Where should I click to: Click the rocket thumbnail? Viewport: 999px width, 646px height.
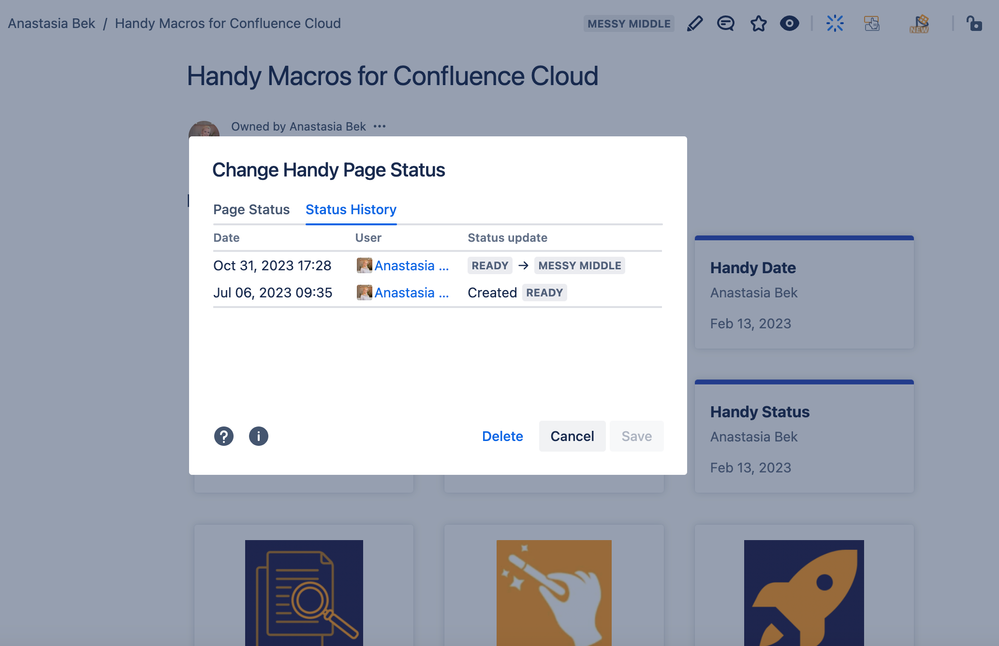pos(804,593)
